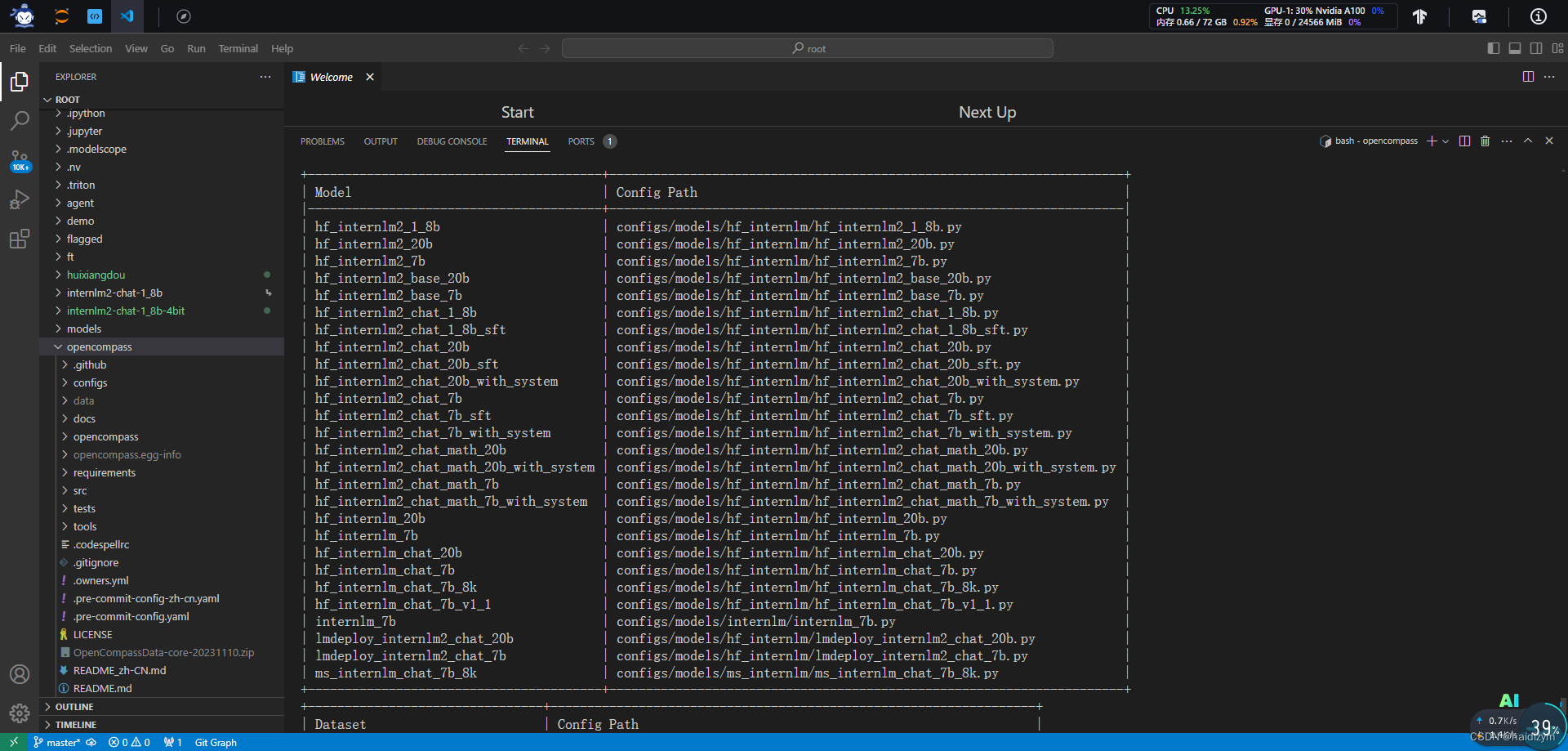Open the Help menu

point(282,48)
